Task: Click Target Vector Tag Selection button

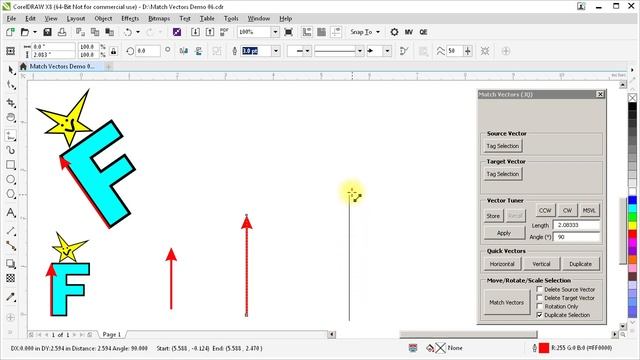Action: pos(502,174)
